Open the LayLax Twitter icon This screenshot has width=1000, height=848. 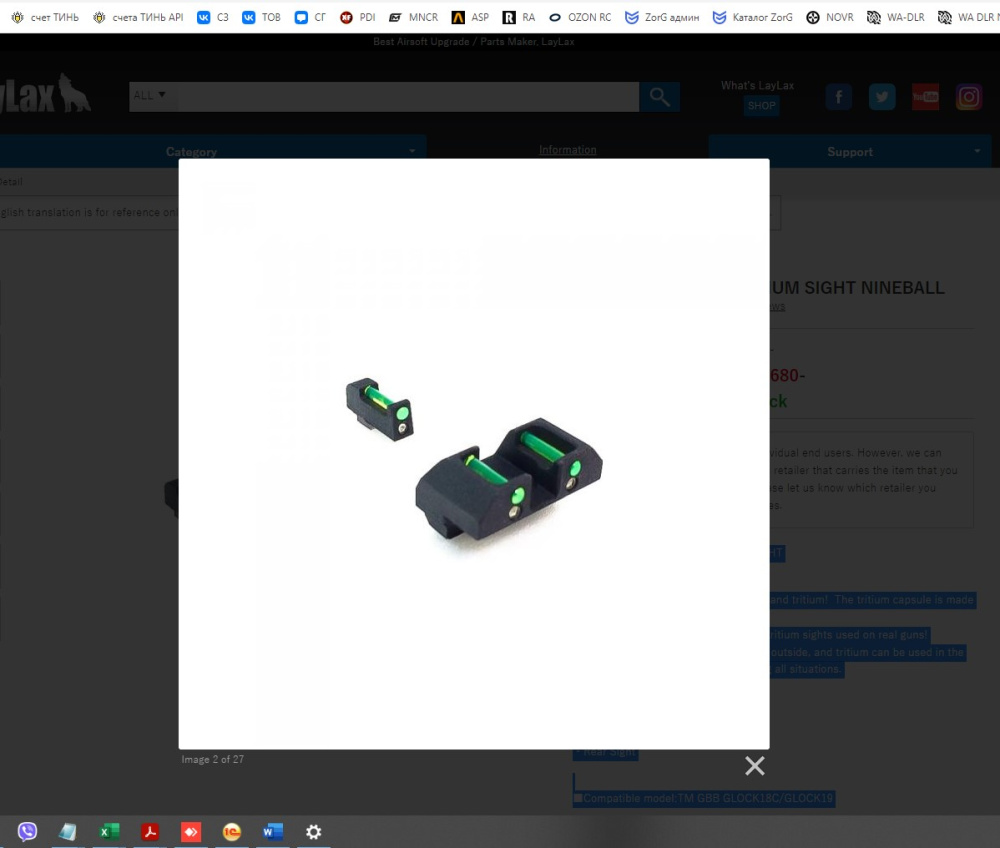click(882, 97)
